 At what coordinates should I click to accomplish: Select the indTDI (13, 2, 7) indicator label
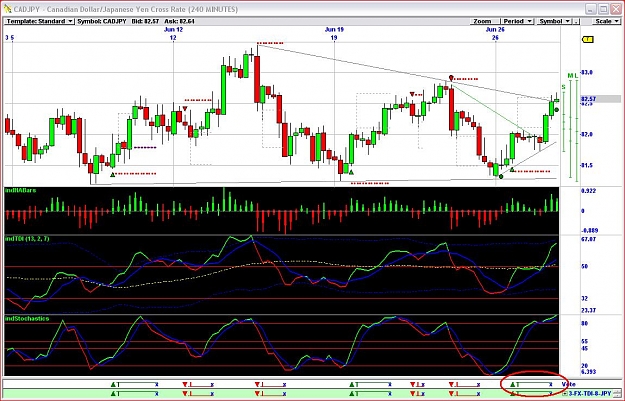click(27, 239)
